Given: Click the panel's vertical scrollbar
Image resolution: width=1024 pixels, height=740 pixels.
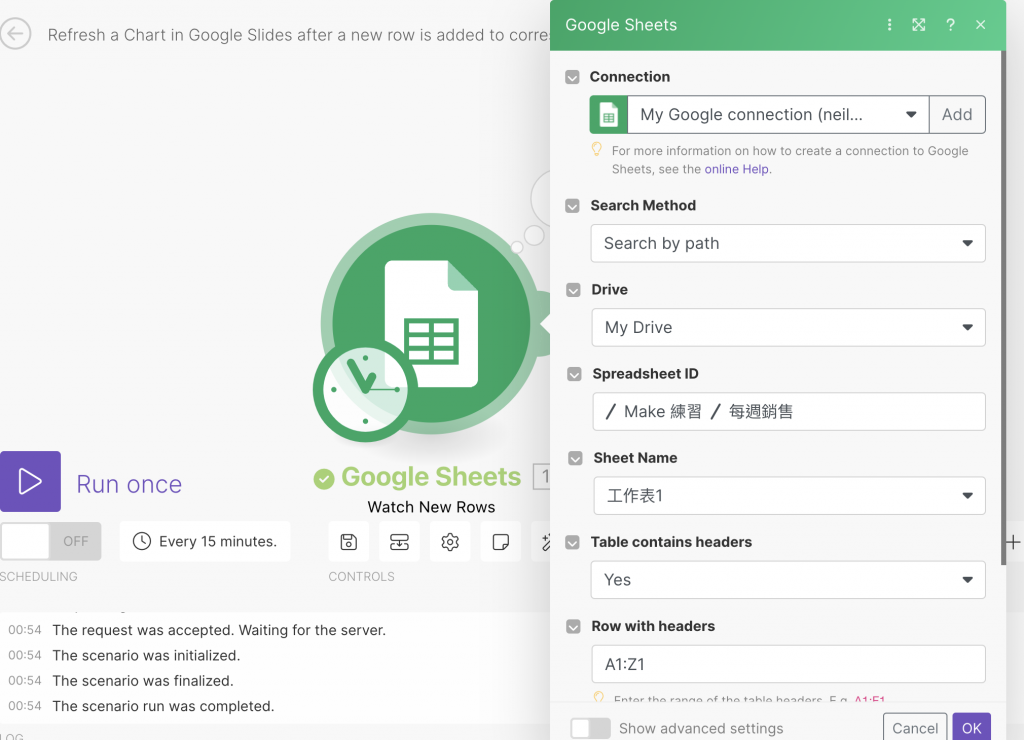Looking at the screenshot, I should pos(1003,307).
